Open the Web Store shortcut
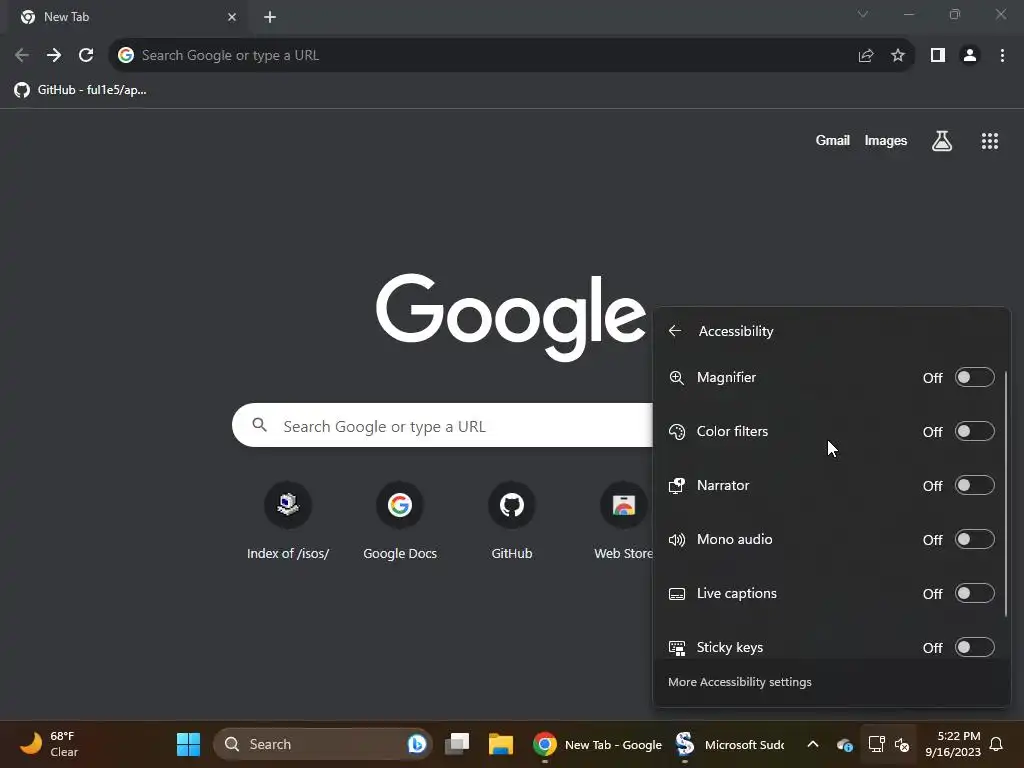 (624, 521)
